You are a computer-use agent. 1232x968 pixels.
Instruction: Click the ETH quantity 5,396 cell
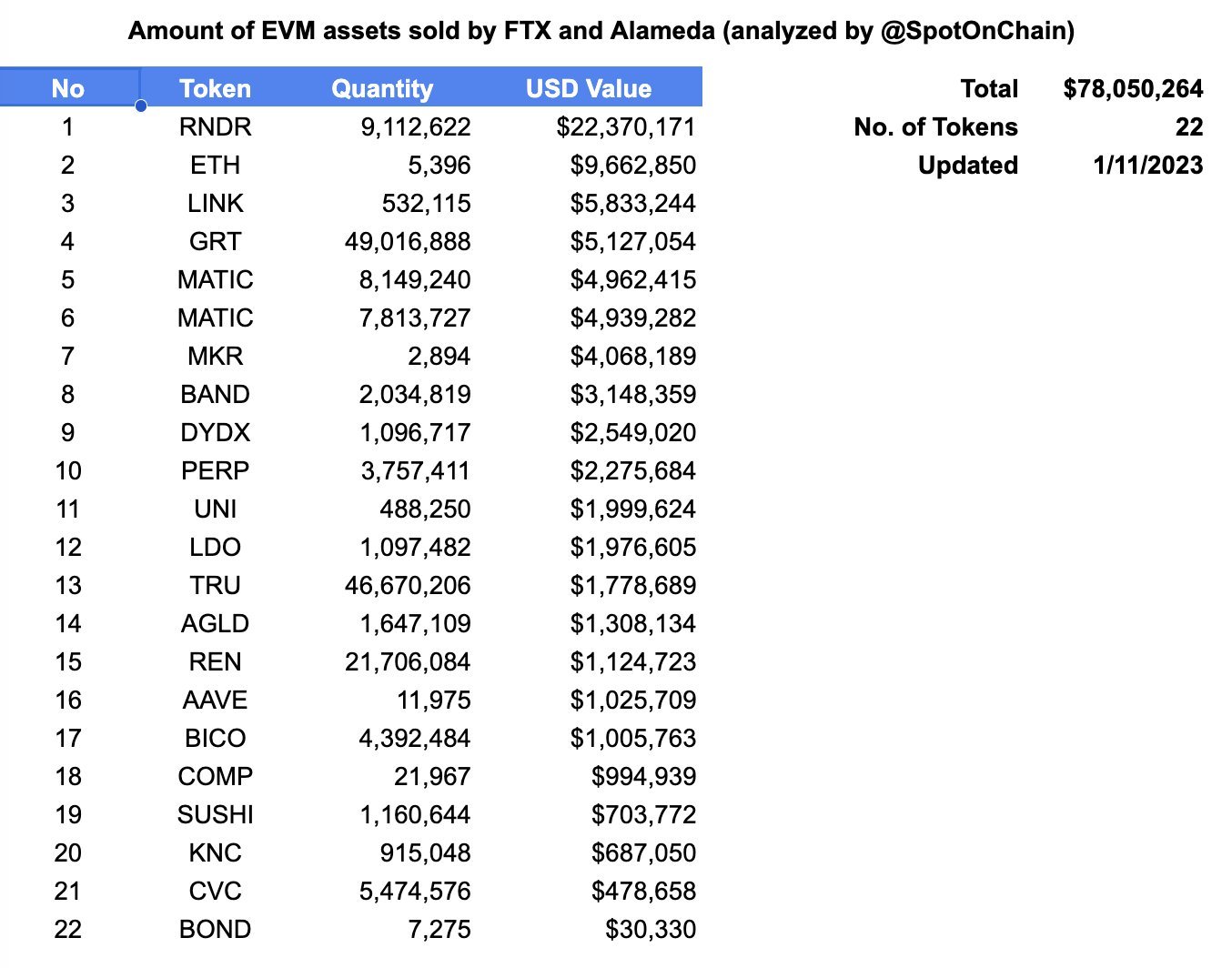pos(439,165)
